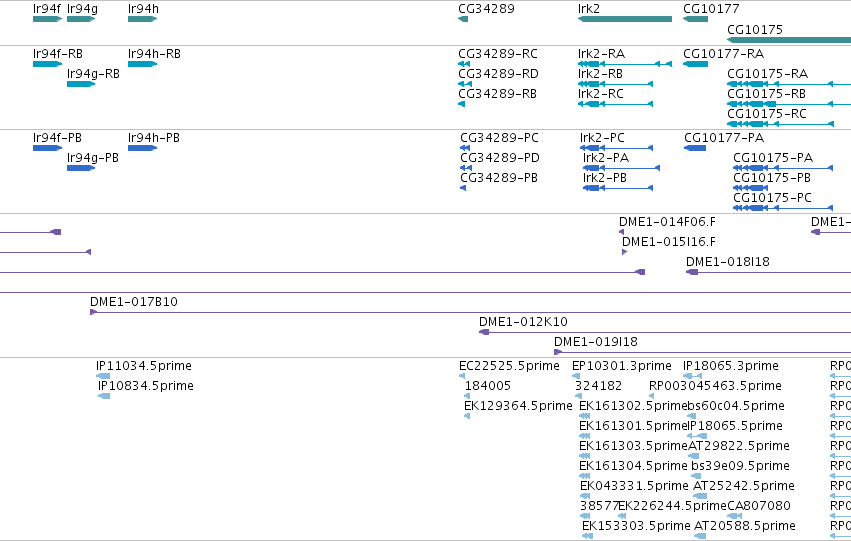Click the AT20588.5prime EST label
The image size is (851, 541).
click(745, 527)
